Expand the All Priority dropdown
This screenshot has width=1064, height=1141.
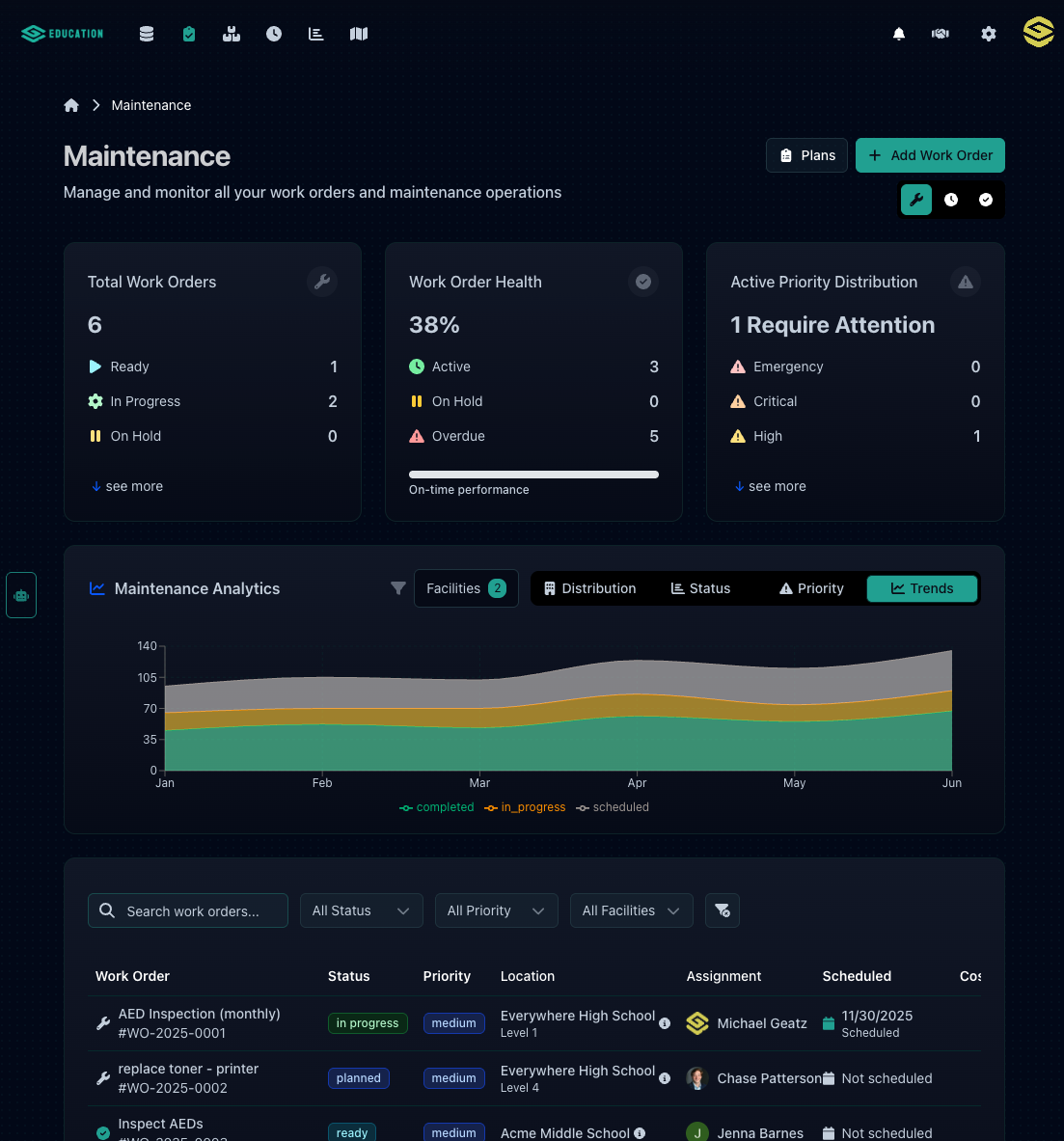pos(496,910)
